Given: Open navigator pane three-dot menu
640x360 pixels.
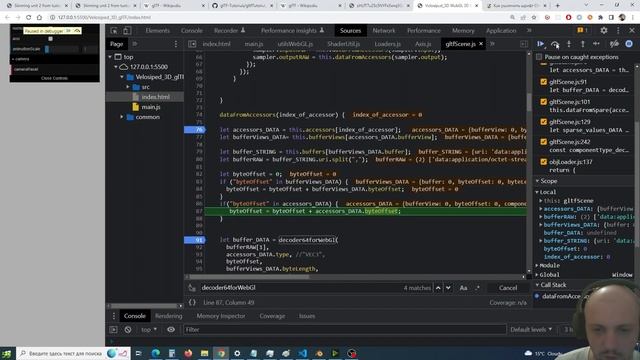Looking at the screenshot, I should (x=176, y=44).
